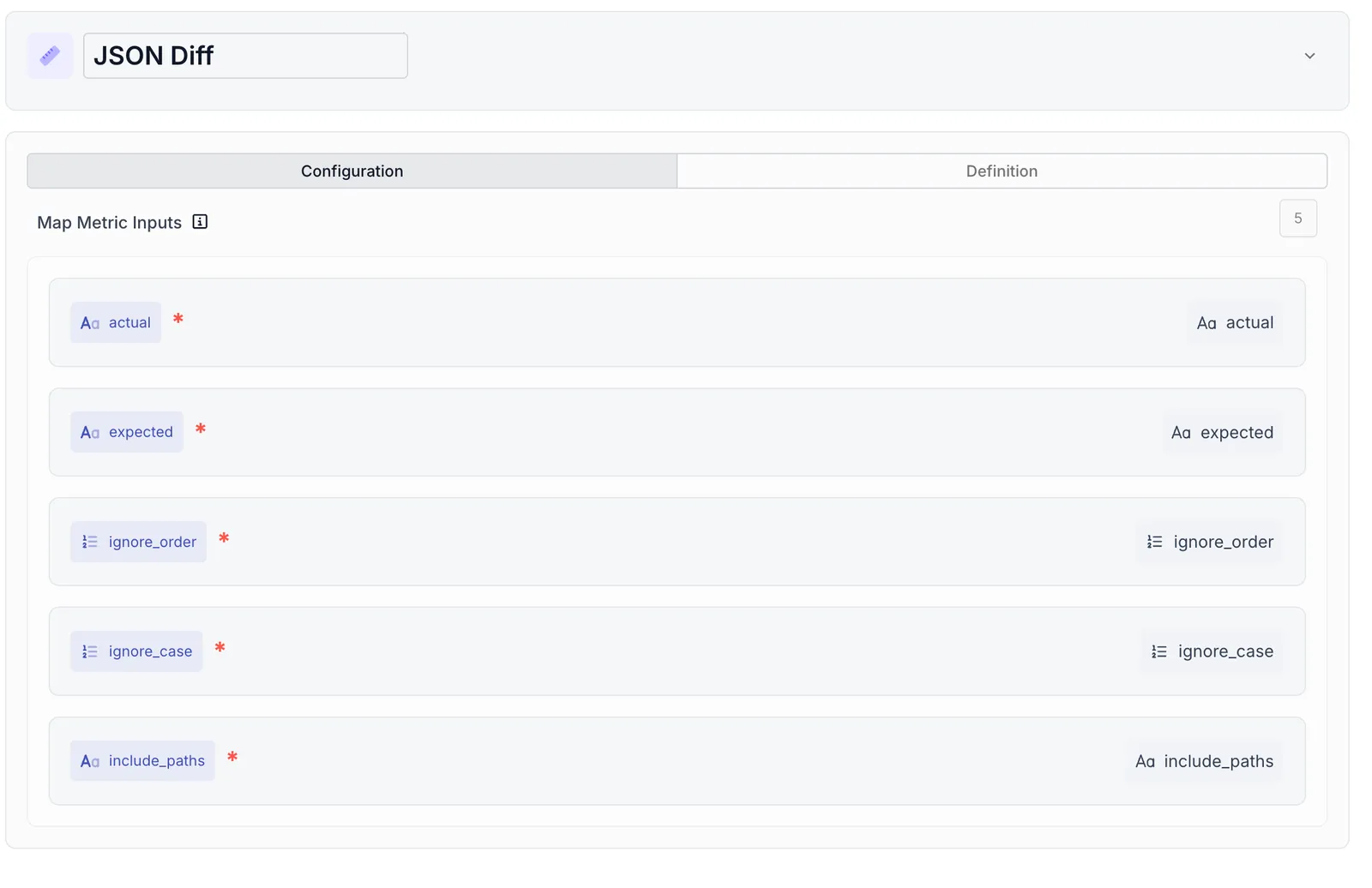Image resolution: width=1372 pixels, height=888 pixels.
Task: Switch to the Configuration tab
Action: [x=352, y=171]
